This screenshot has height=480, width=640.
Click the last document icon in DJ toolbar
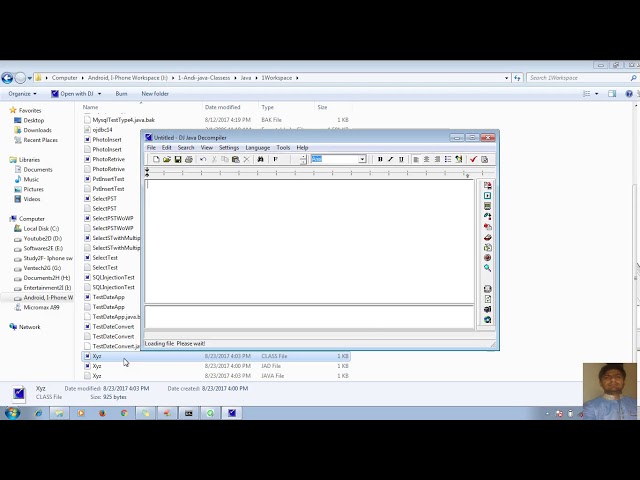tap(484, 159)
